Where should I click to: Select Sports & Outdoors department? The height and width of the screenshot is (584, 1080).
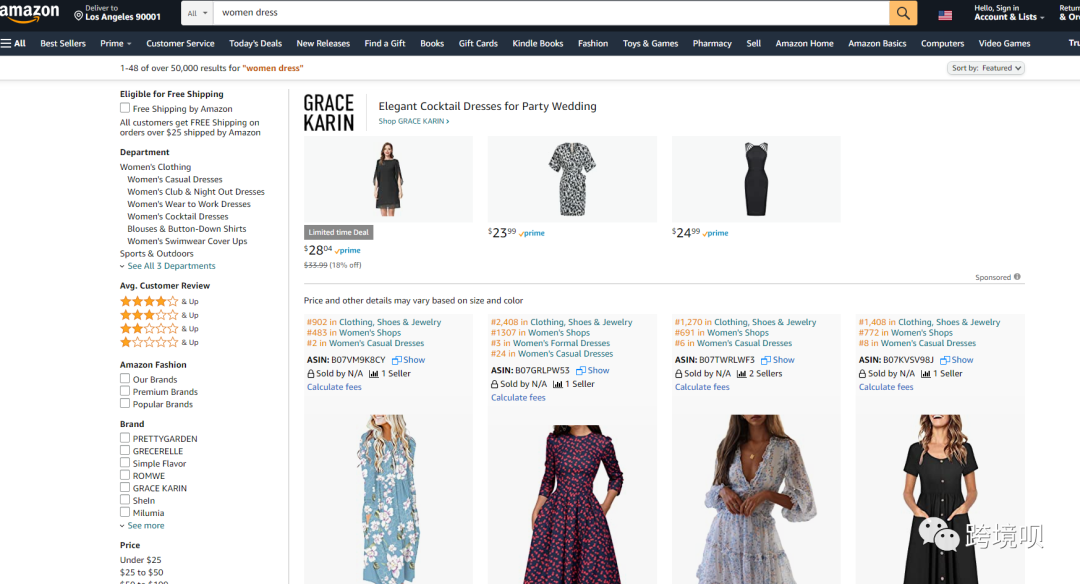pyautogui.click(x=156, y=253)
